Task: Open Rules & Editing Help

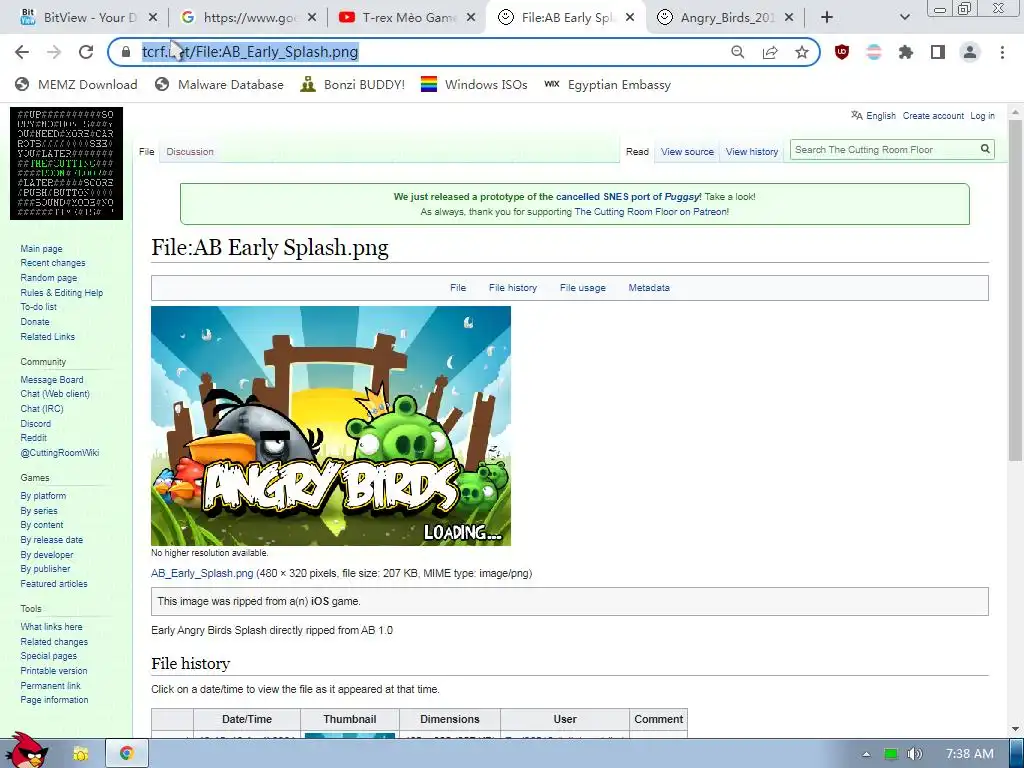Action: [x=61, y=293]
